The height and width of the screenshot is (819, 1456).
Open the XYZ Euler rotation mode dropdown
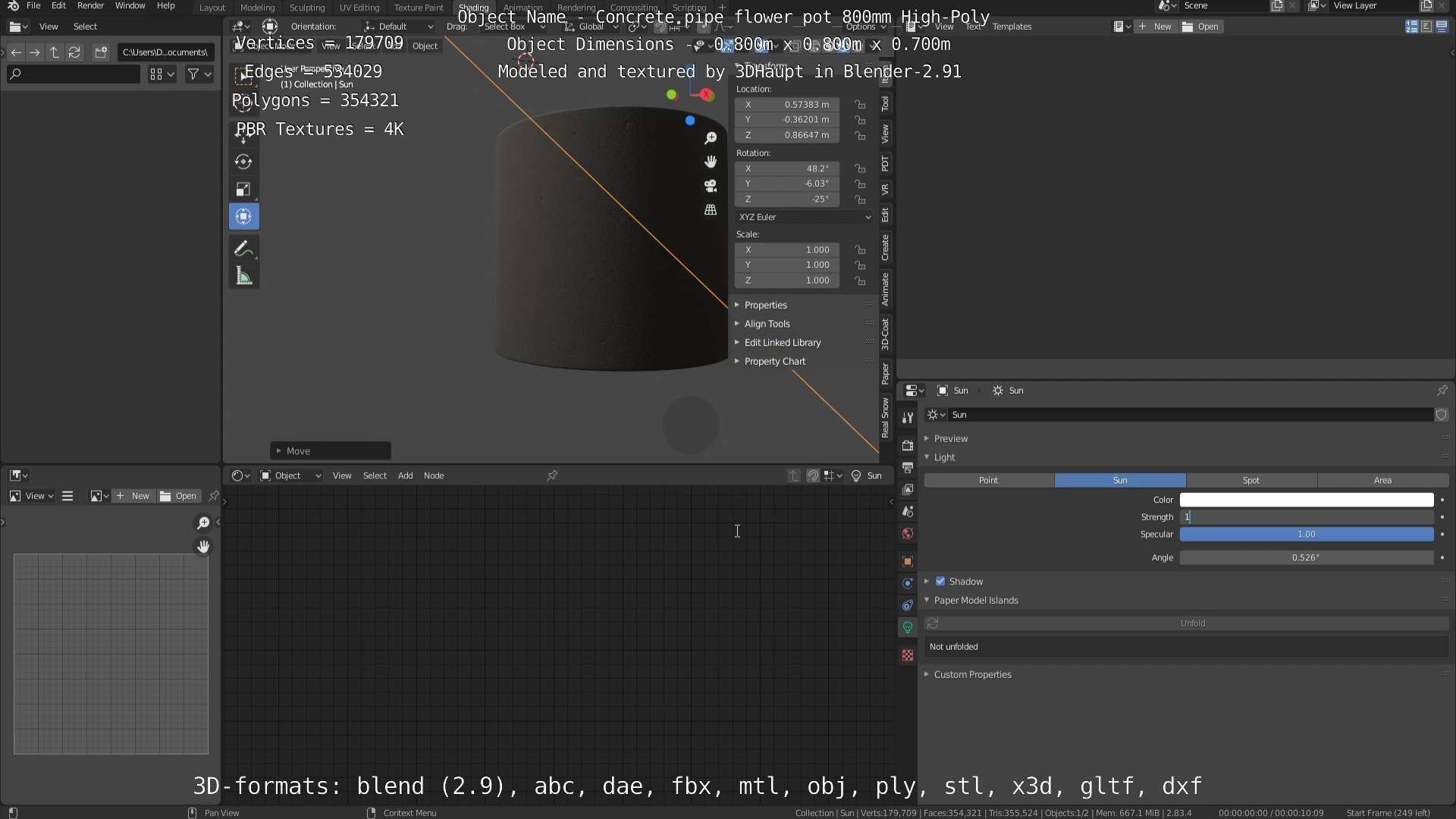coord(804,217)
